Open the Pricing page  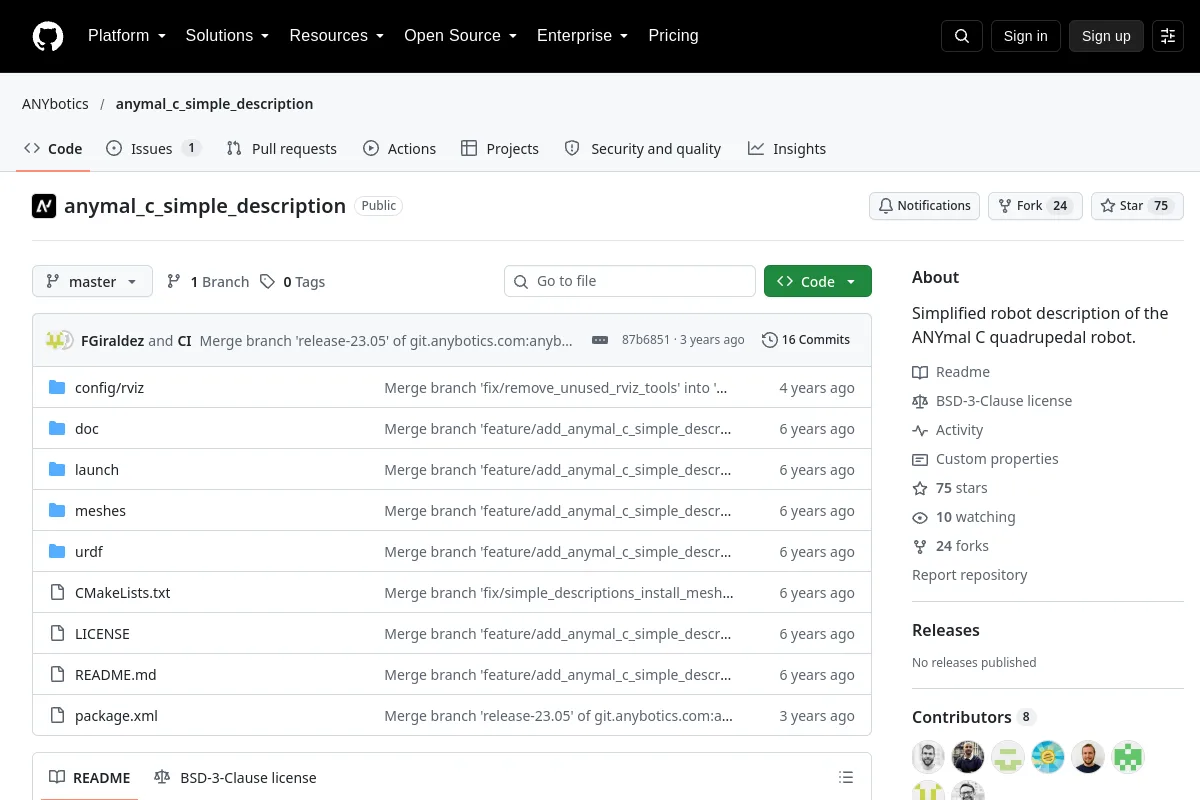[x=673, y=36]
